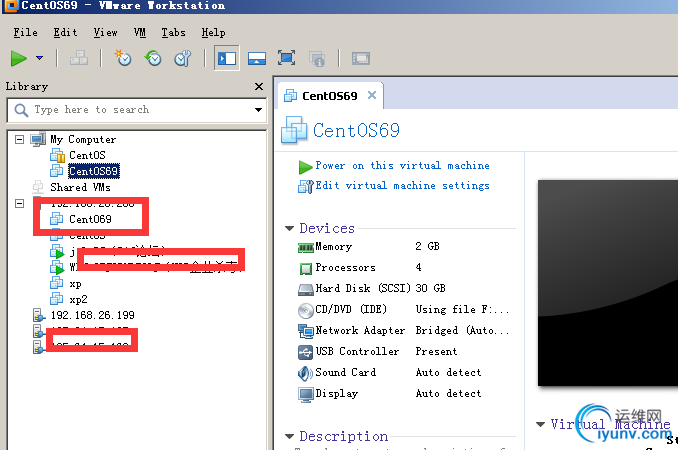The height and width of the screenshot is (450, 678).
Task: Open the Tabs menu
Action: 173,32
